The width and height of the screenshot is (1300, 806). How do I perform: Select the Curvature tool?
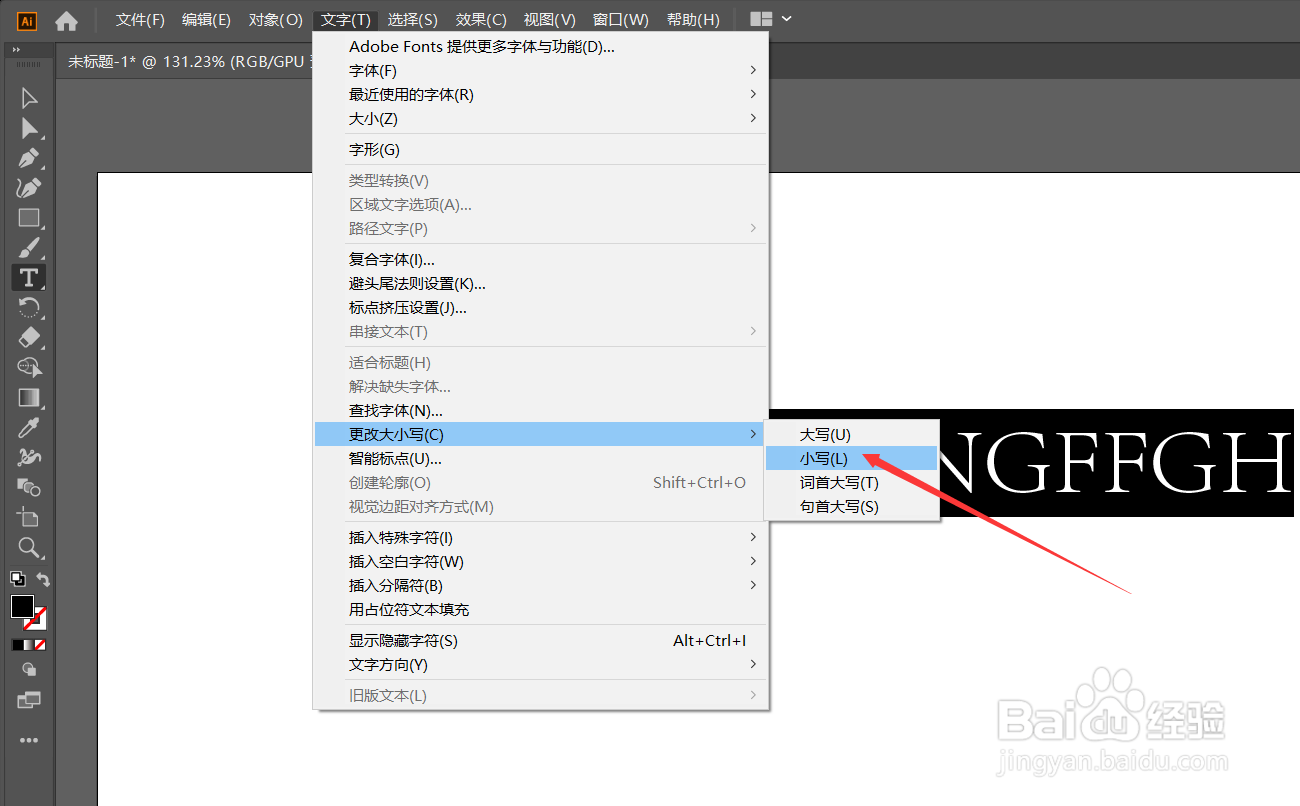[x=29, y=188]
